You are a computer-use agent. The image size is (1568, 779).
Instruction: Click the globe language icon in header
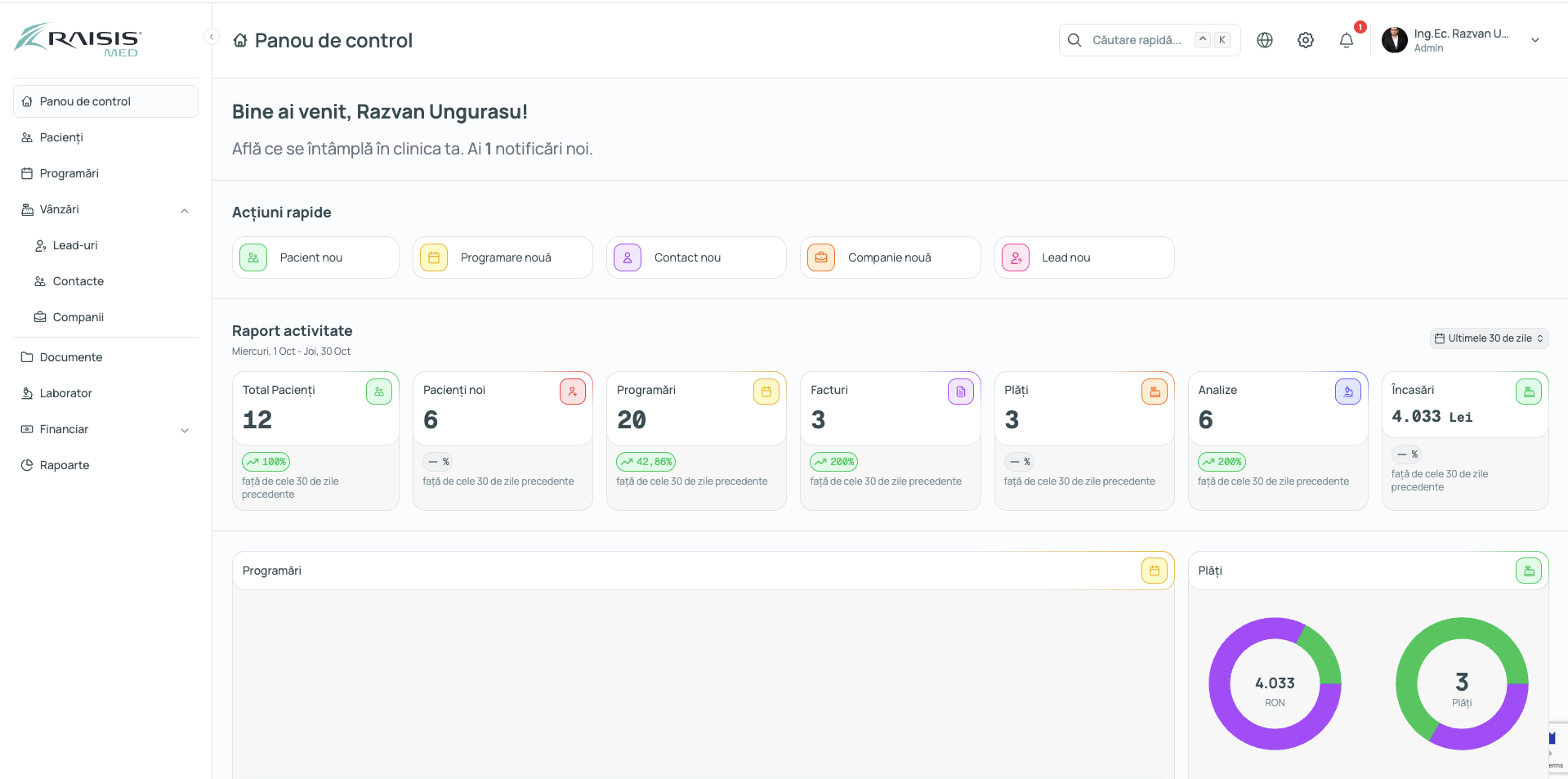coord(1265,39)
